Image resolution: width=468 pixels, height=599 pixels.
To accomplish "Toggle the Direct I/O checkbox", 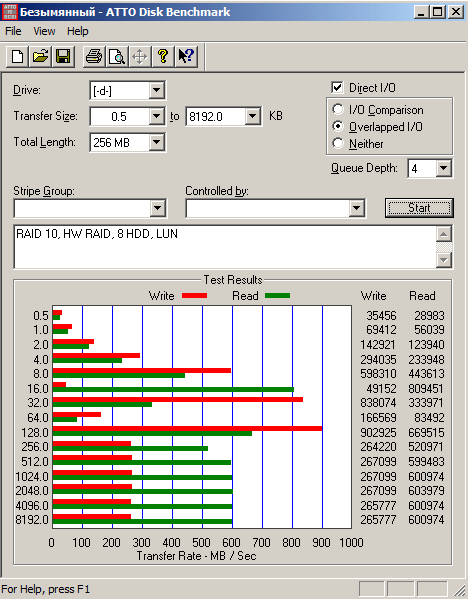I will 337,87.
